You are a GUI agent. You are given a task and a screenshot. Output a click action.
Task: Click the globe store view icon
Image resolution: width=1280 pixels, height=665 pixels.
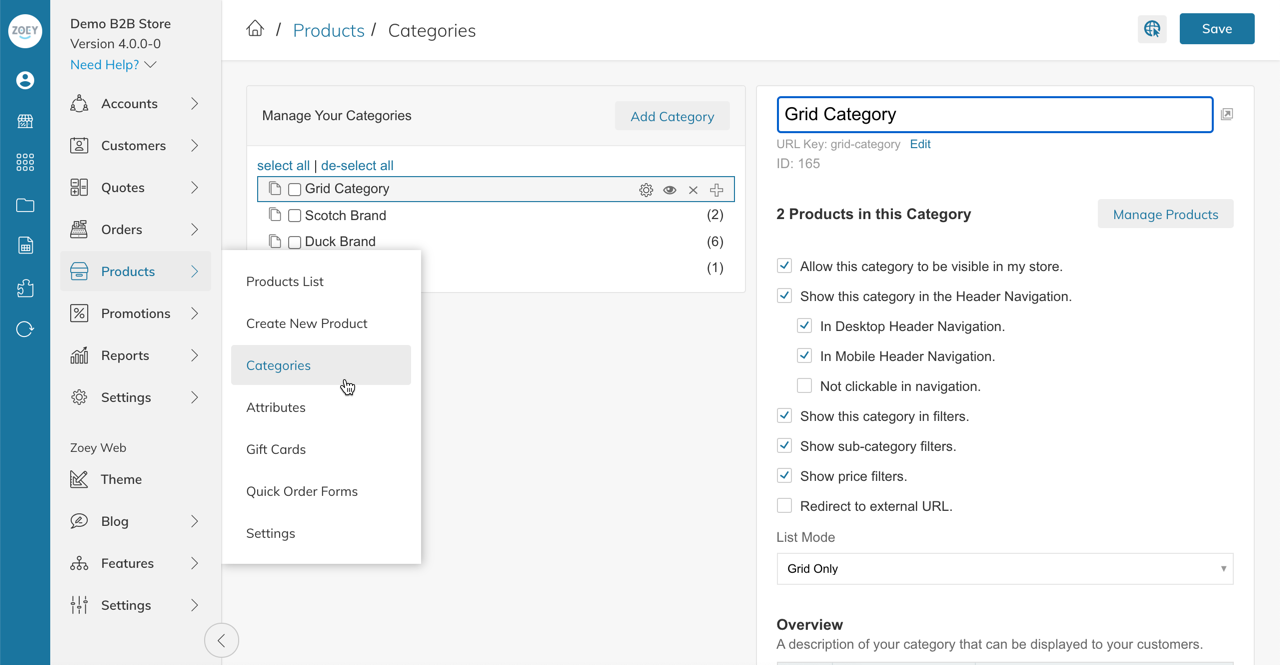click(x=1152, y=29)
